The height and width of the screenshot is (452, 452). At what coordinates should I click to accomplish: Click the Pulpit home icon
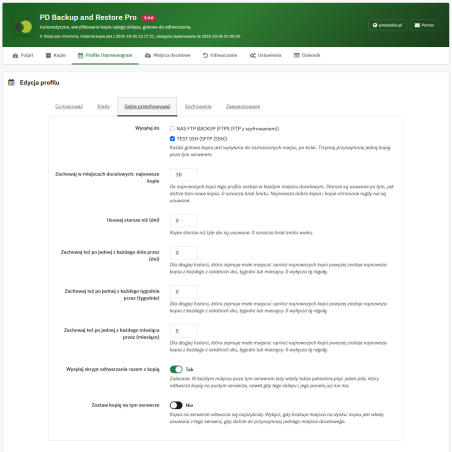[x=15, y=56]
